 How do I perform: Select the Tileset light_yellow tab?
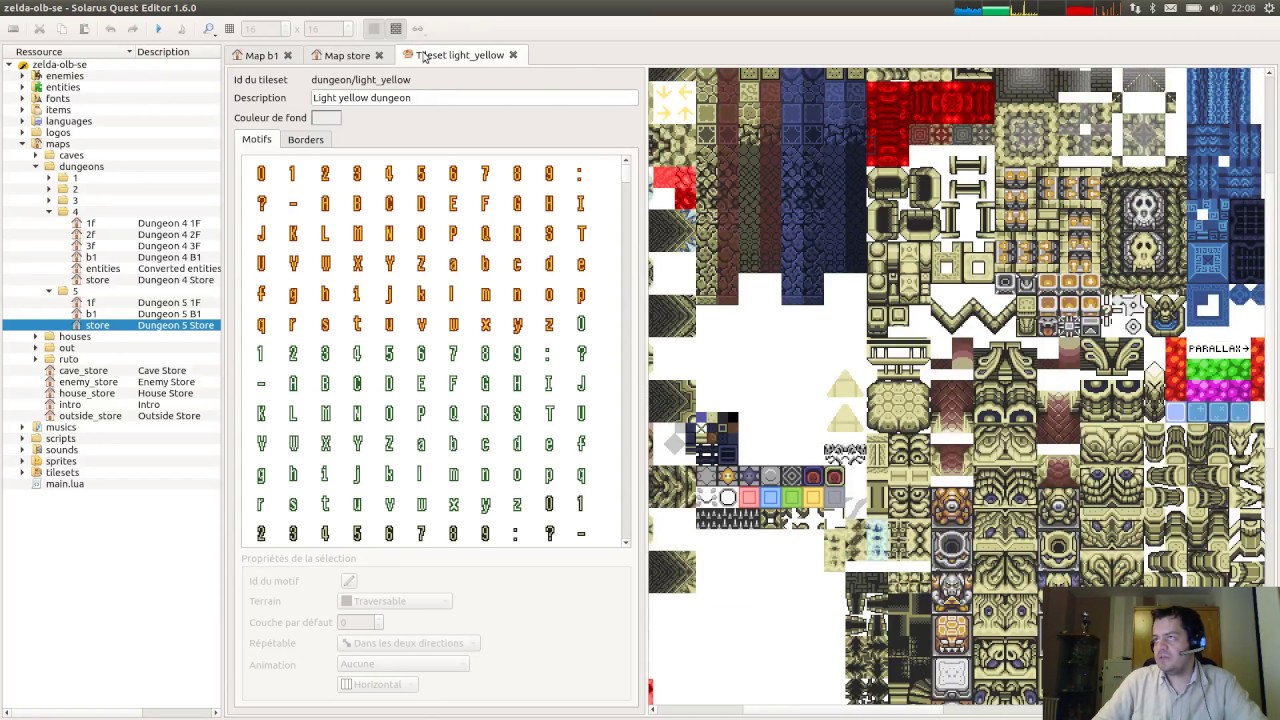pos(460,55)
